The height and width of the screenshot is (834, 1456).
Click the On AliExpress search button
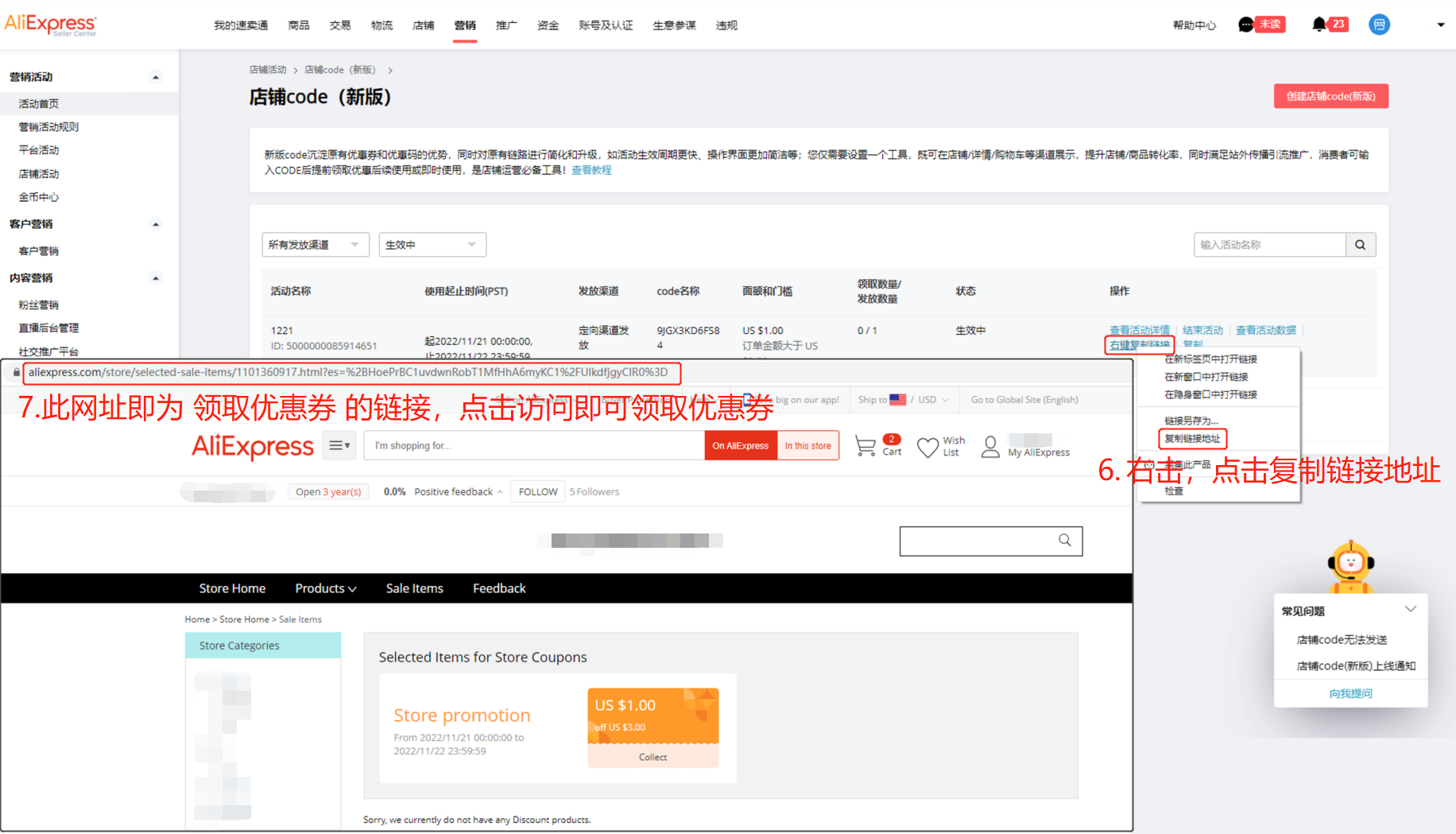(741, 445)
